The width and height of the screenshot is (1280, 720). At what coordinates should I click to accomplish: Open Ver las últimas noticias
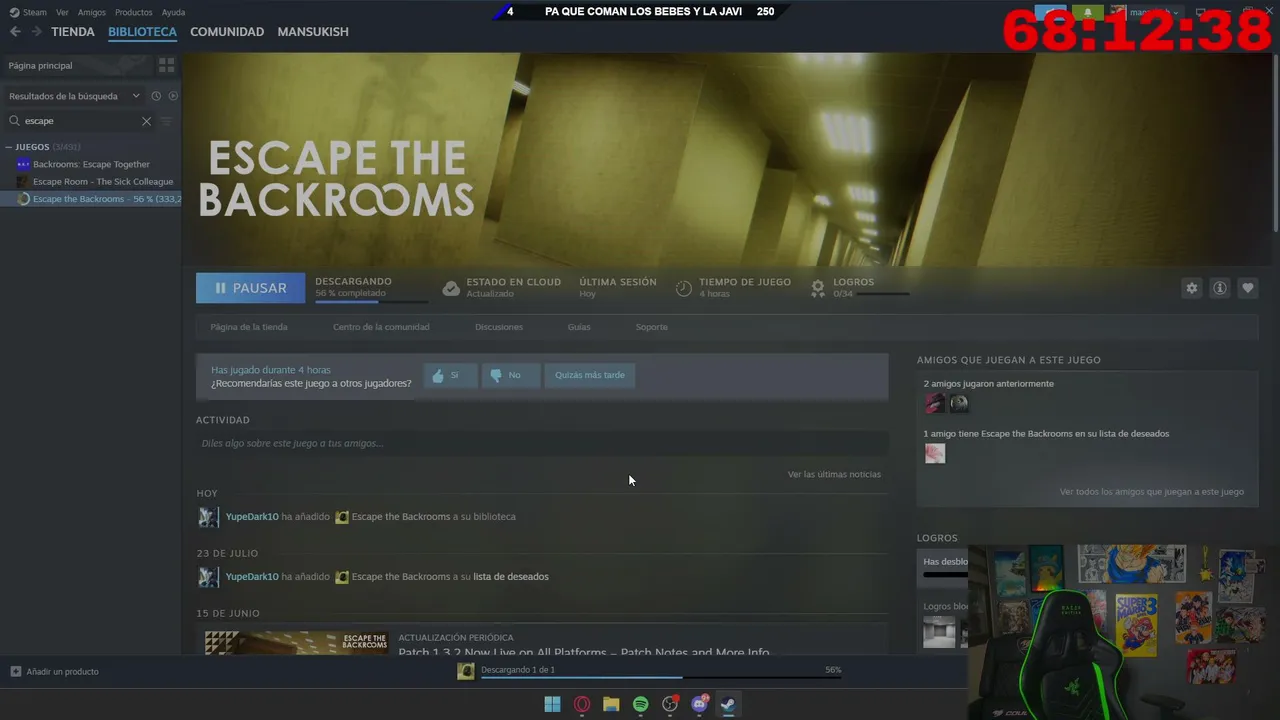(834, 474)
